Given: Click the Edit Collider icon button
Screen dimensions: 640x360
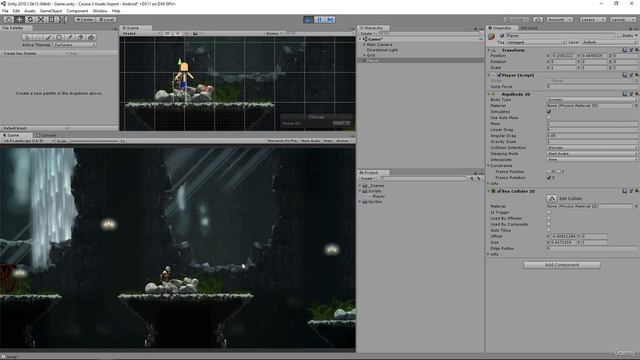Looking at the screenshot, I should pyautogui.click(x=552, y=198).
